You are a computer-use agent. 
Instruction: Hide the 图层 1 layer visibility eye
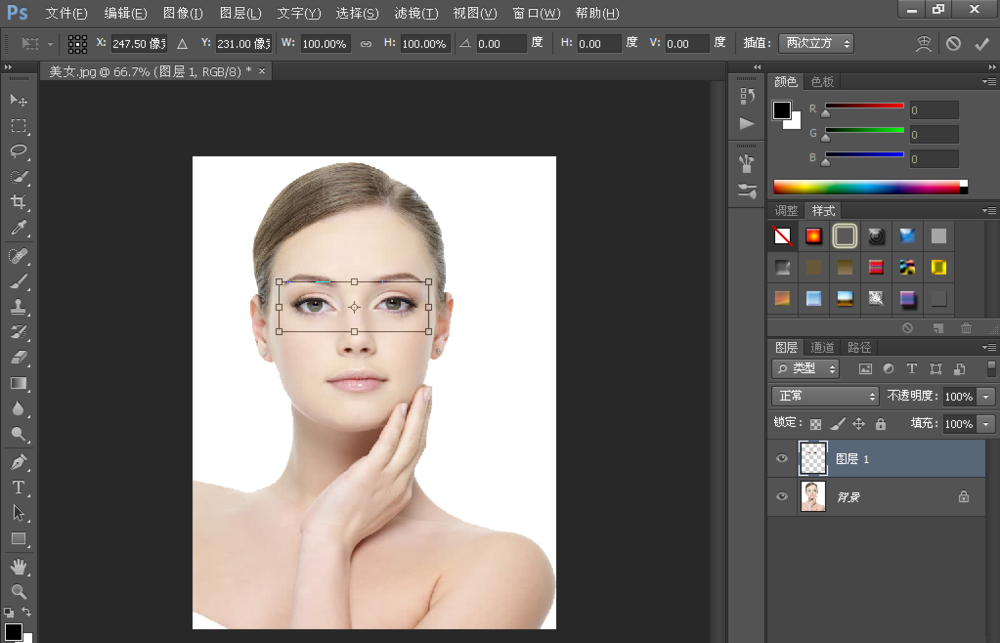[x=782, y=458]
